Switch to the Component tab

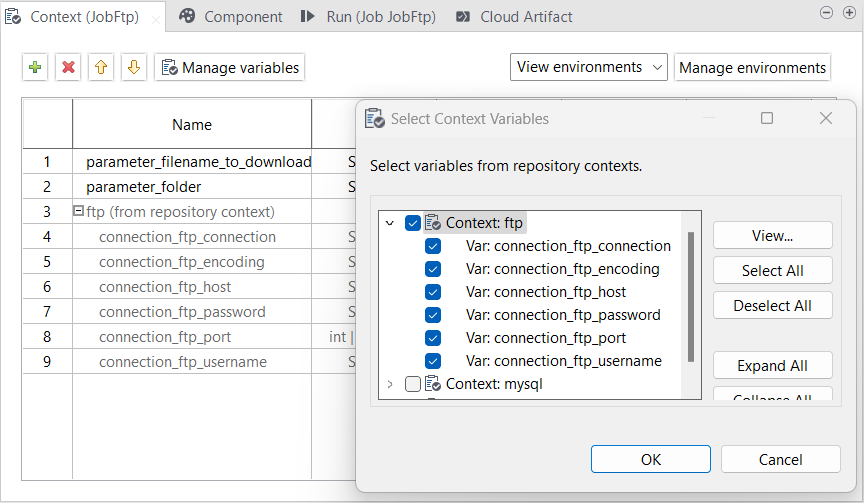click(x=231, y=17)
